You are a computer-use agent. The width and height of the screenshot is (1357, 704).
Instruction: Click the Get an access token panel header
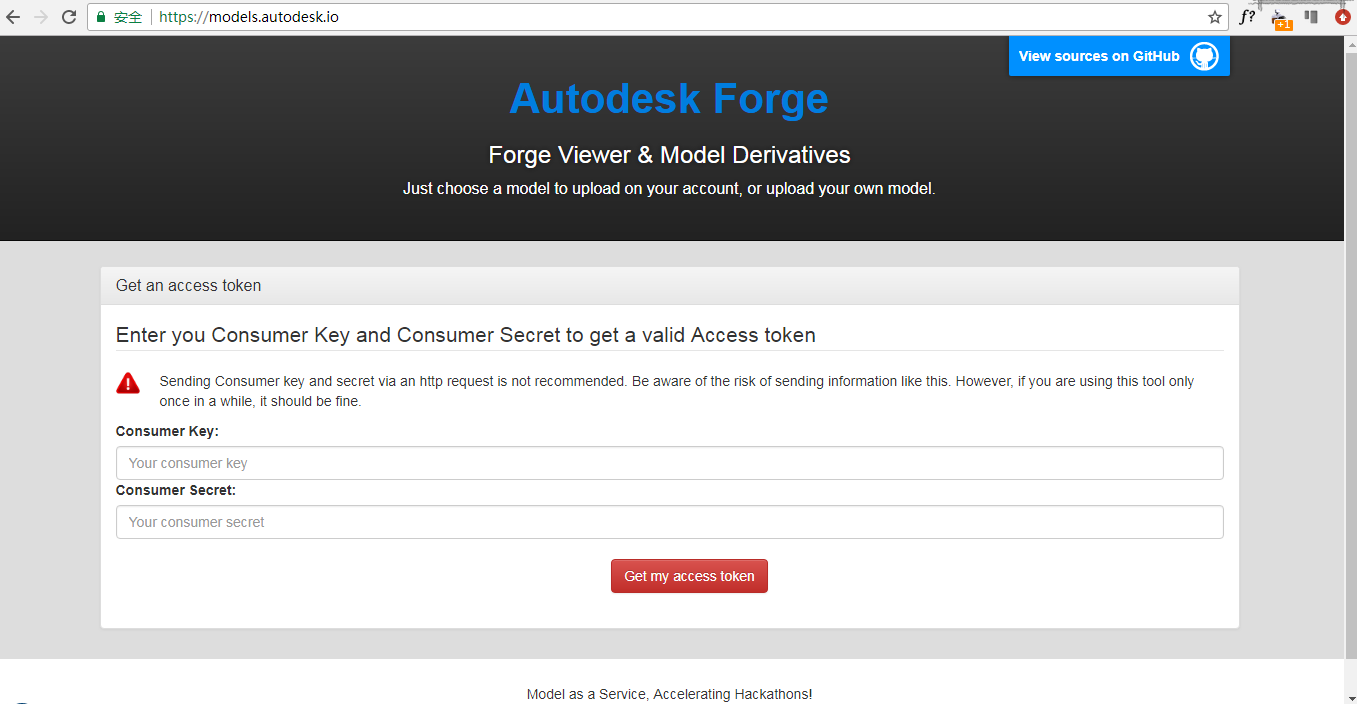click(669, 285)
